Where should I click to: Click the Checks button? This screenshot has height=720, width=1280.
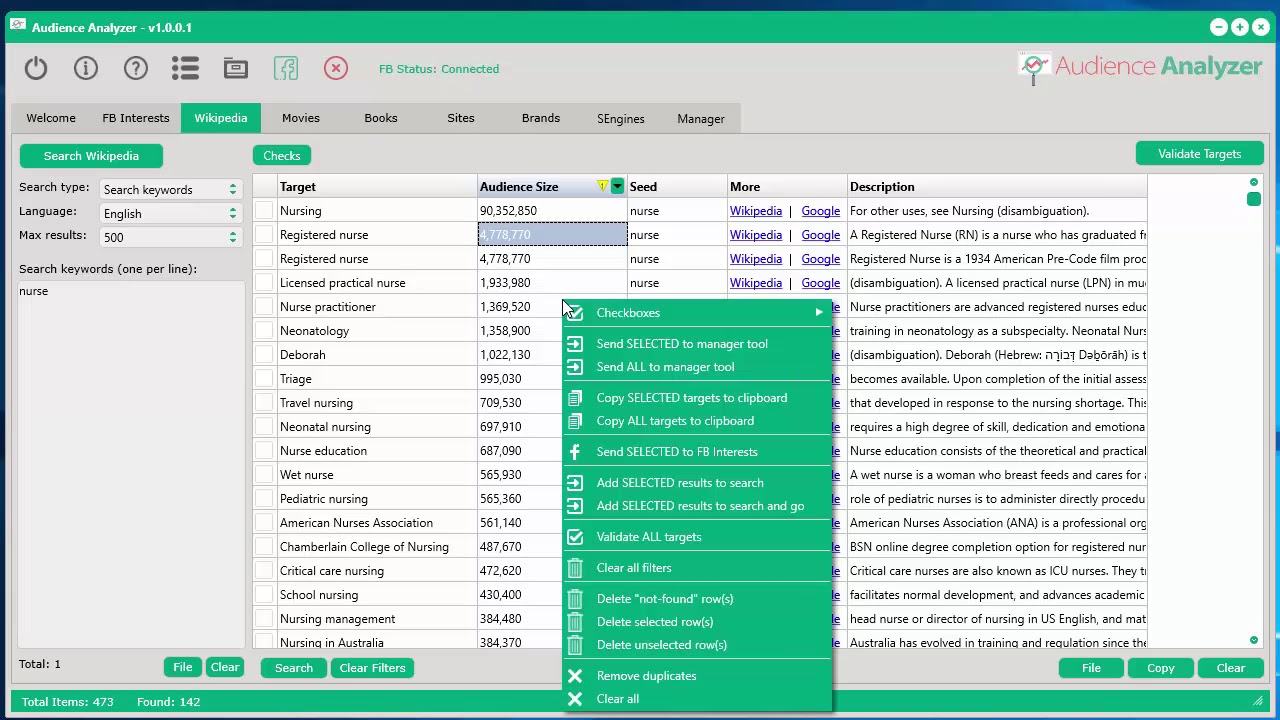282,156
